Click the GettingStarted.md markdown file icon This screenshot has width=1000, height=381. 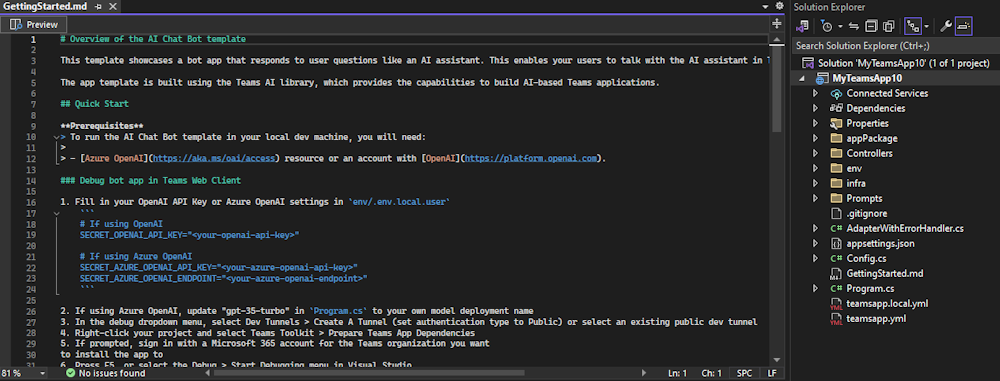click(x=835, y=274)
